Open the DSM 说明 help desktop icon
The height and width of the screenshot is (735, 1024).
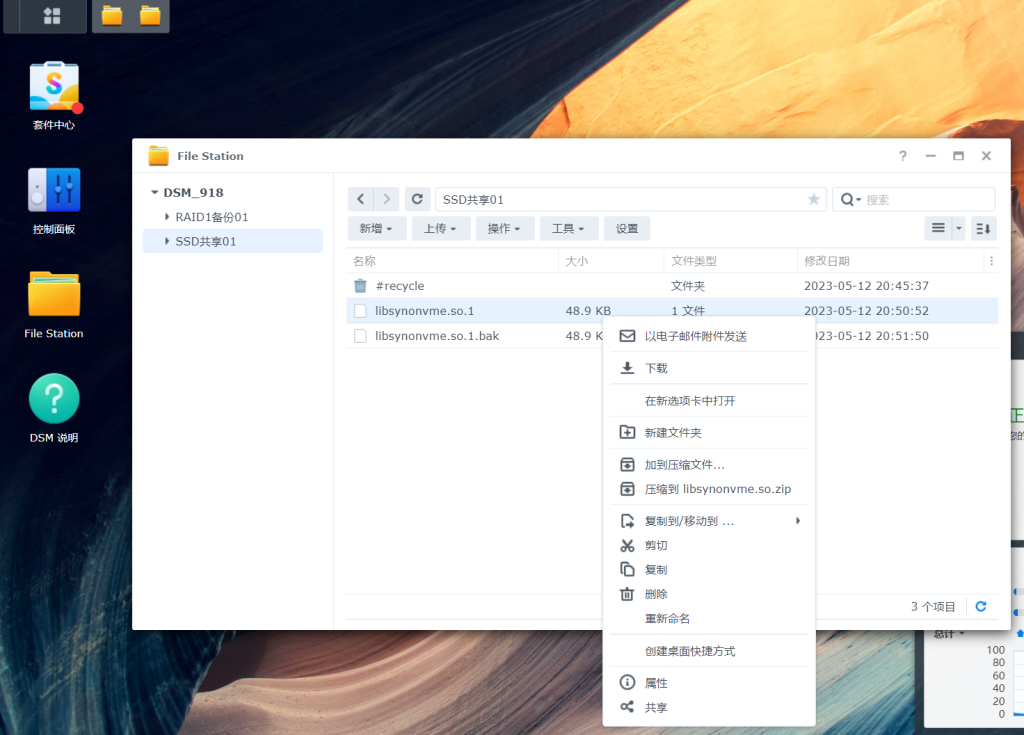54,399
